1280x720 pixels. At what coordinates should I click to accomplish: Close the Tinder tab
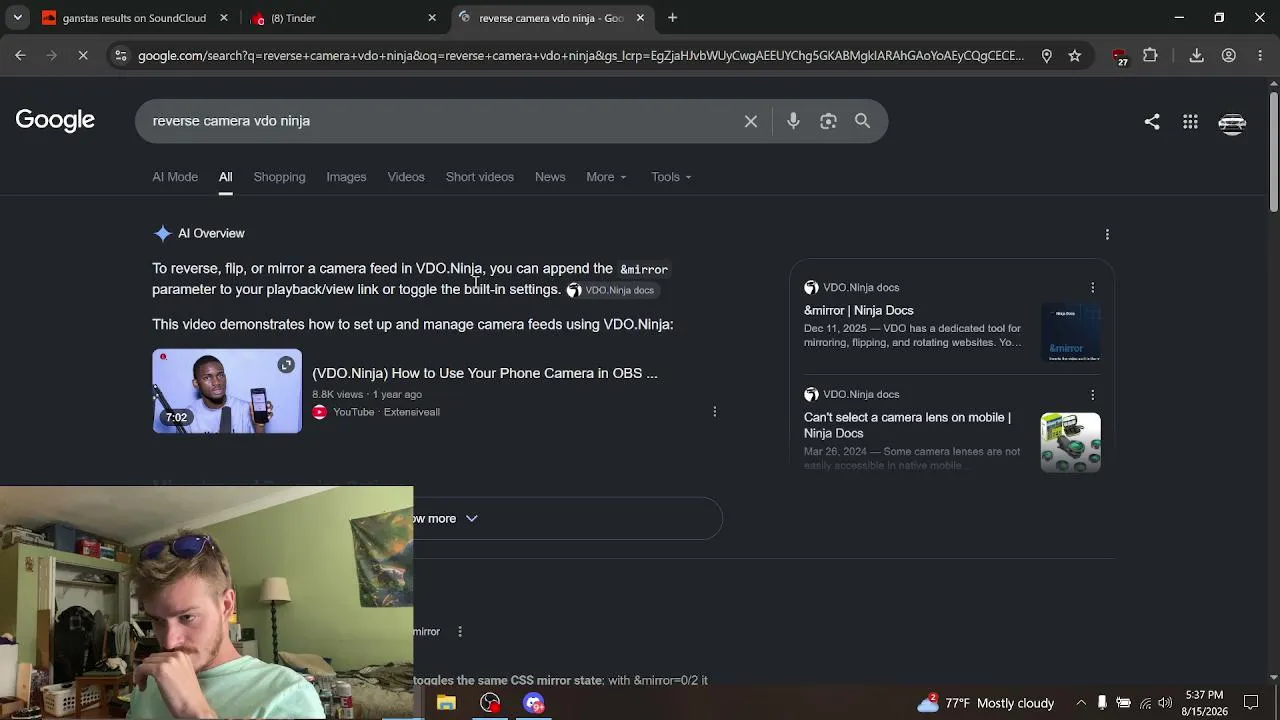432,18
